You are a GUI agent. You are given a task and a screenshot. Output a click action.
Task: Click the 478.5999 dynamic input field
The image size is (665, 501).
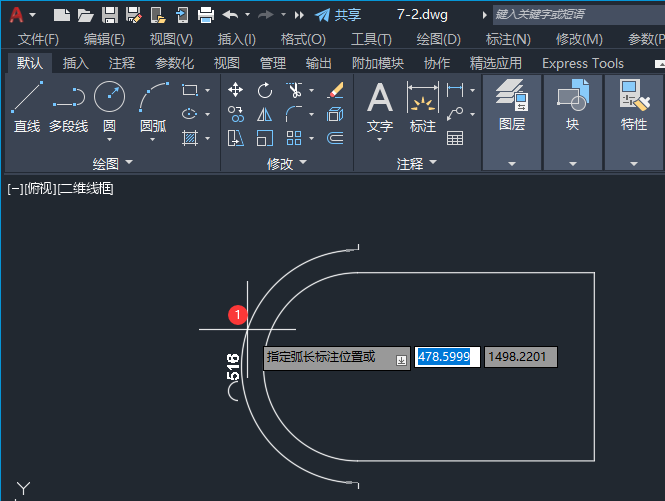pyautogui.click(x=446, y=357)
